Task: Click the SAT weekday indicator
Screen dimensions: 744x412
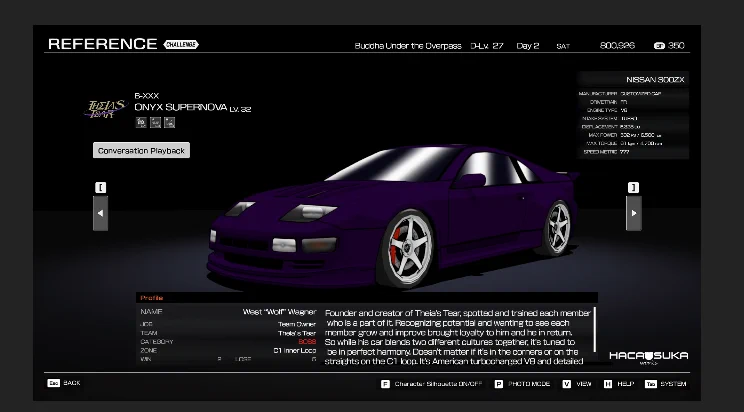Action: (x=563, y=47)
